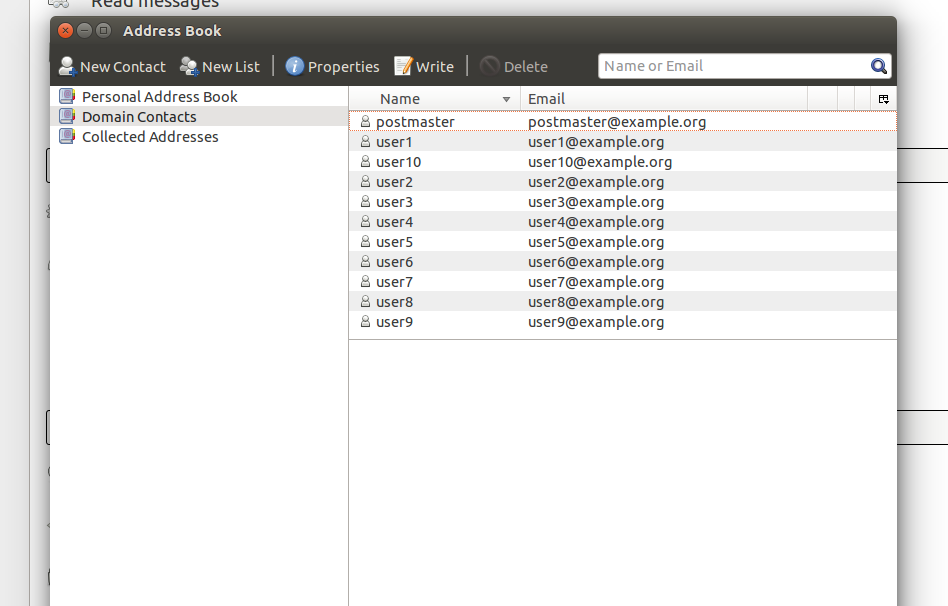Focus the Name or Email search field
This screenshot has height=606, width=948.
tap(733, 67)
